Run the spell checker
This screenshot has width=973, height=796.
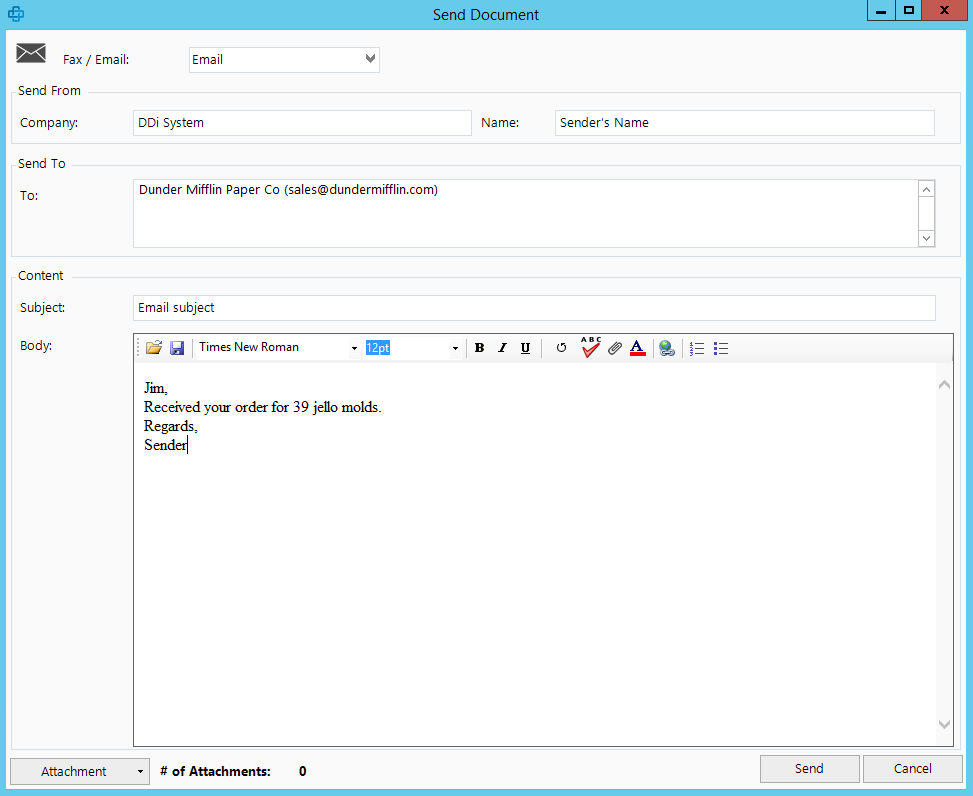click(590, 347)
